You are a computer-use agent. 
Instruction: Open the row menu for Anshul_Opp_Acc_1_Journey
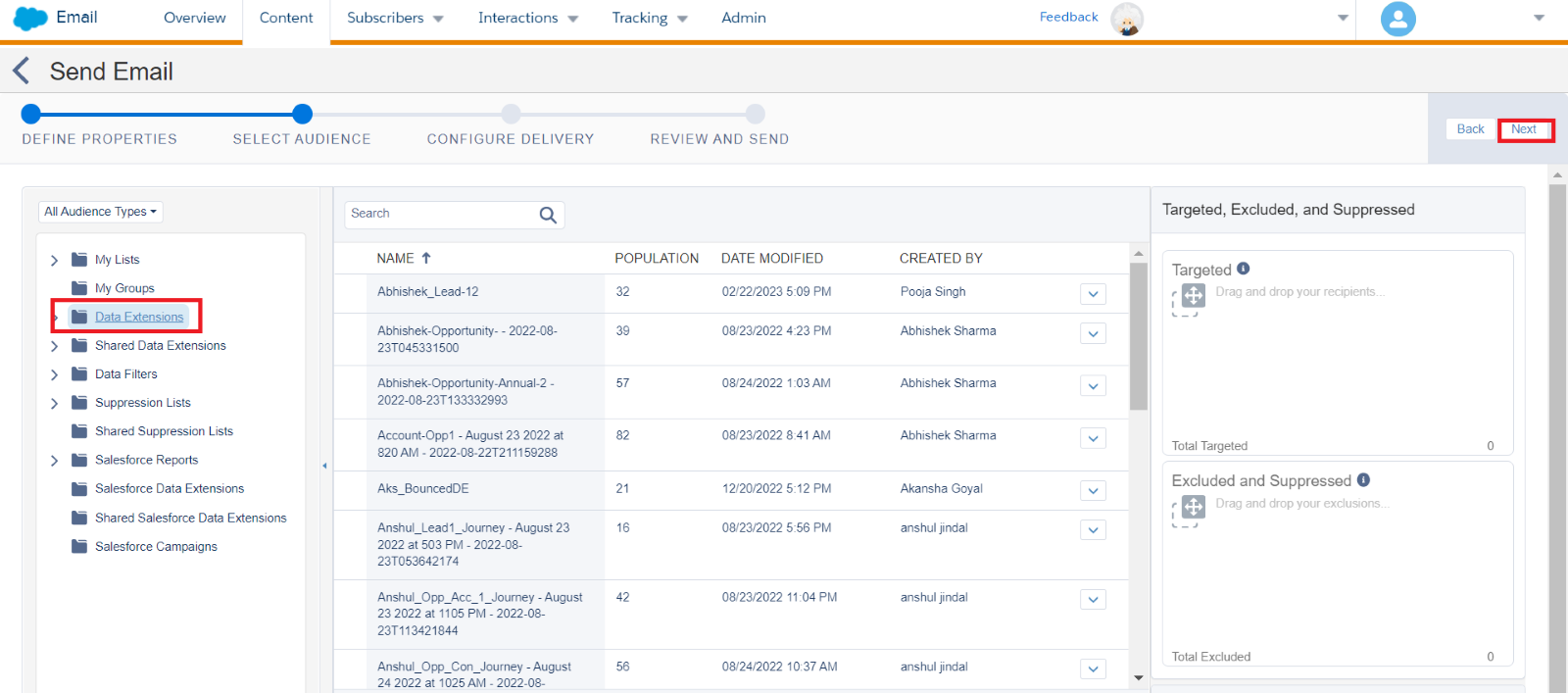point(1094,599)
